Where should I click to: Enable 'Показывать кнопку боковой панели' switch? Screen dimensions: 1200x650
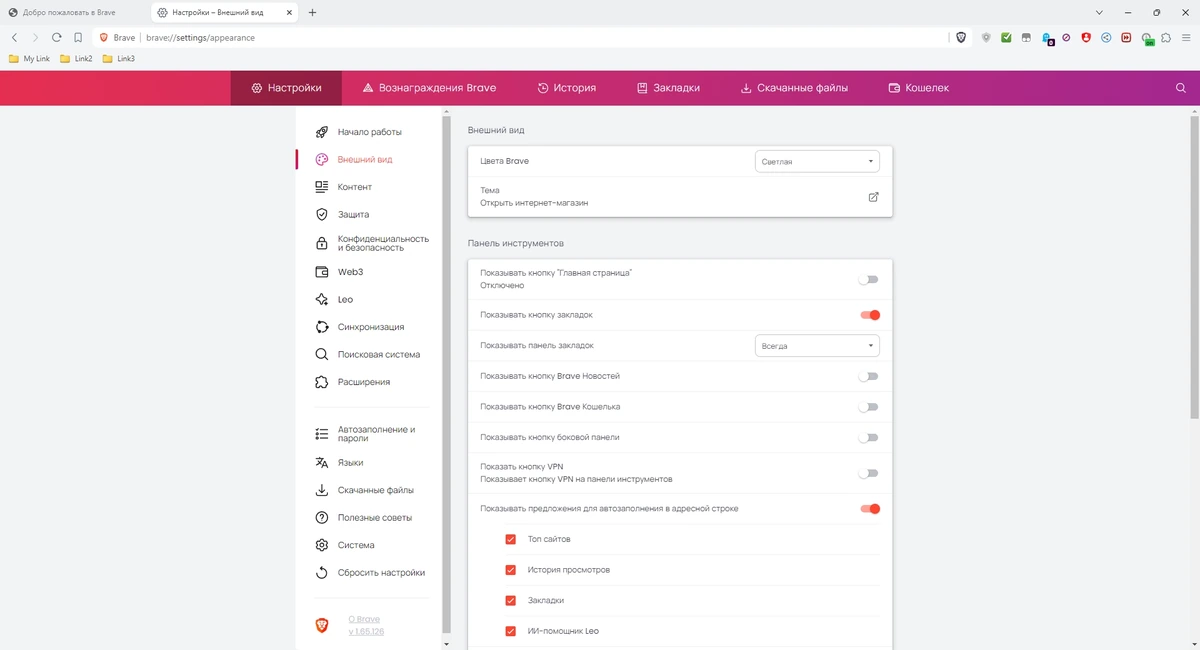coord(869,438)
